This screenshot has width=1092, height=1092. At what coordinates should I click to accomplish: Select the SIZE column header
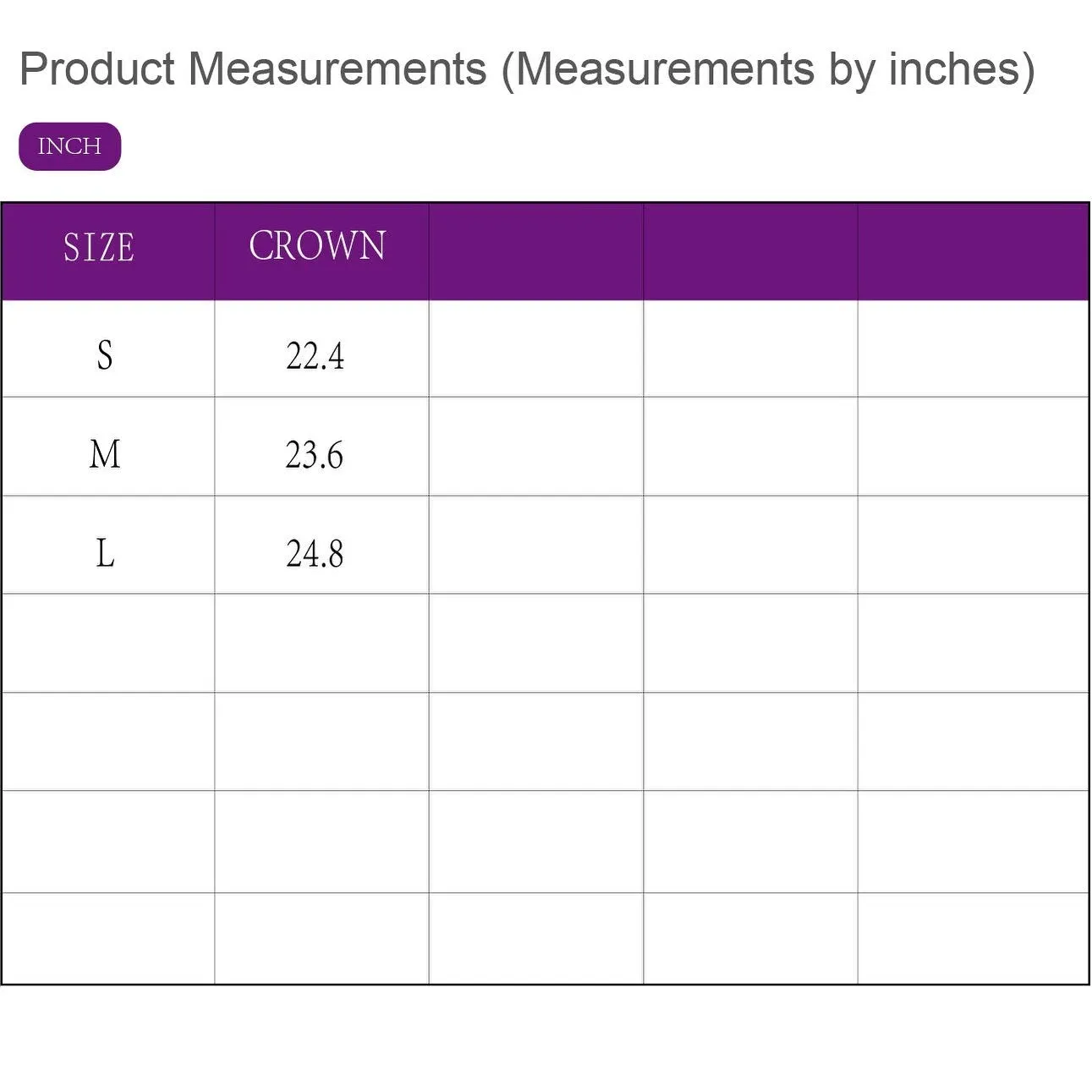point(99,248)
